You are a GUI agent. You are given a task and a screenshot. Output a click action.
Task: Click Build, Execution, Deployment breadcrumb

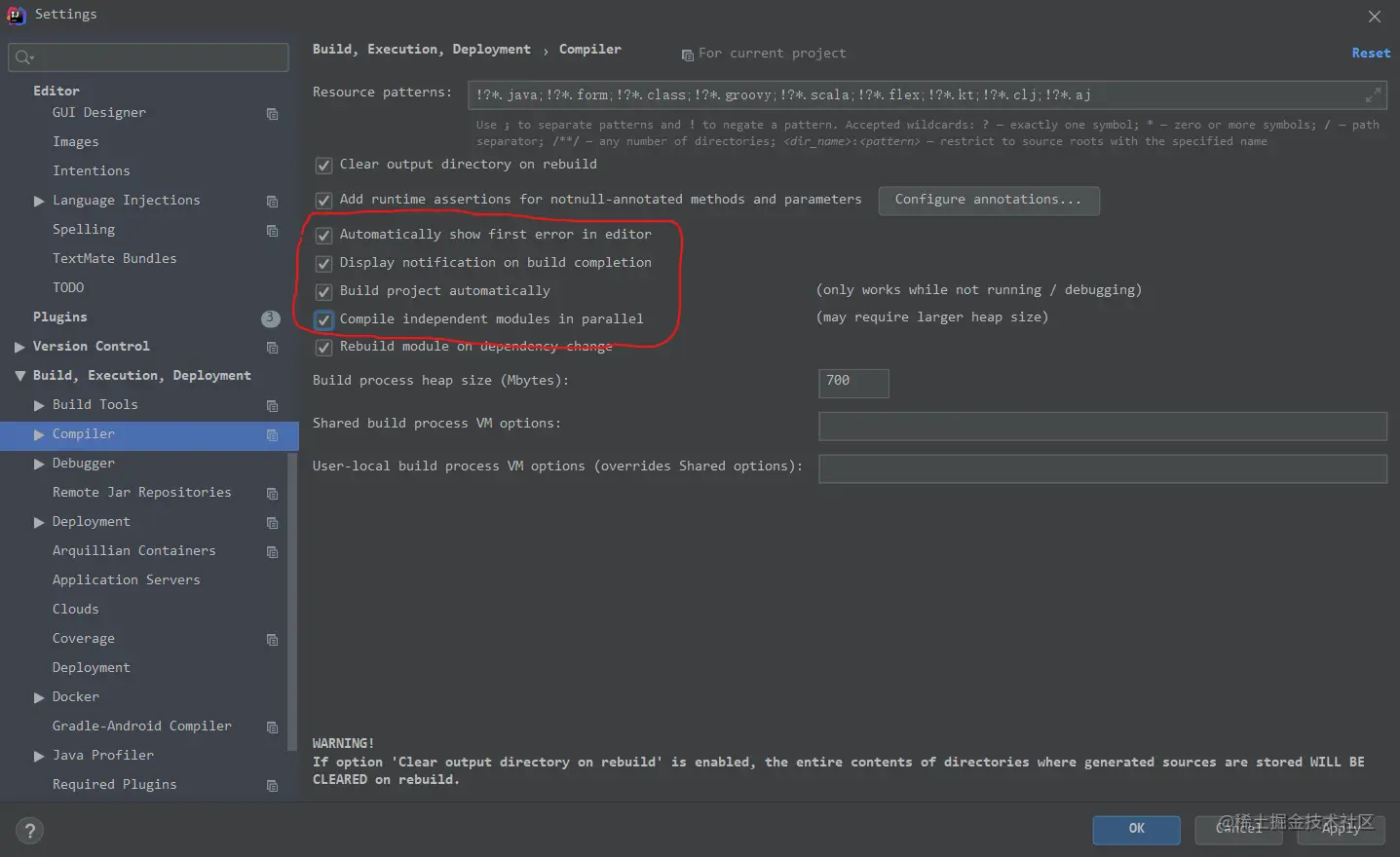421,50
